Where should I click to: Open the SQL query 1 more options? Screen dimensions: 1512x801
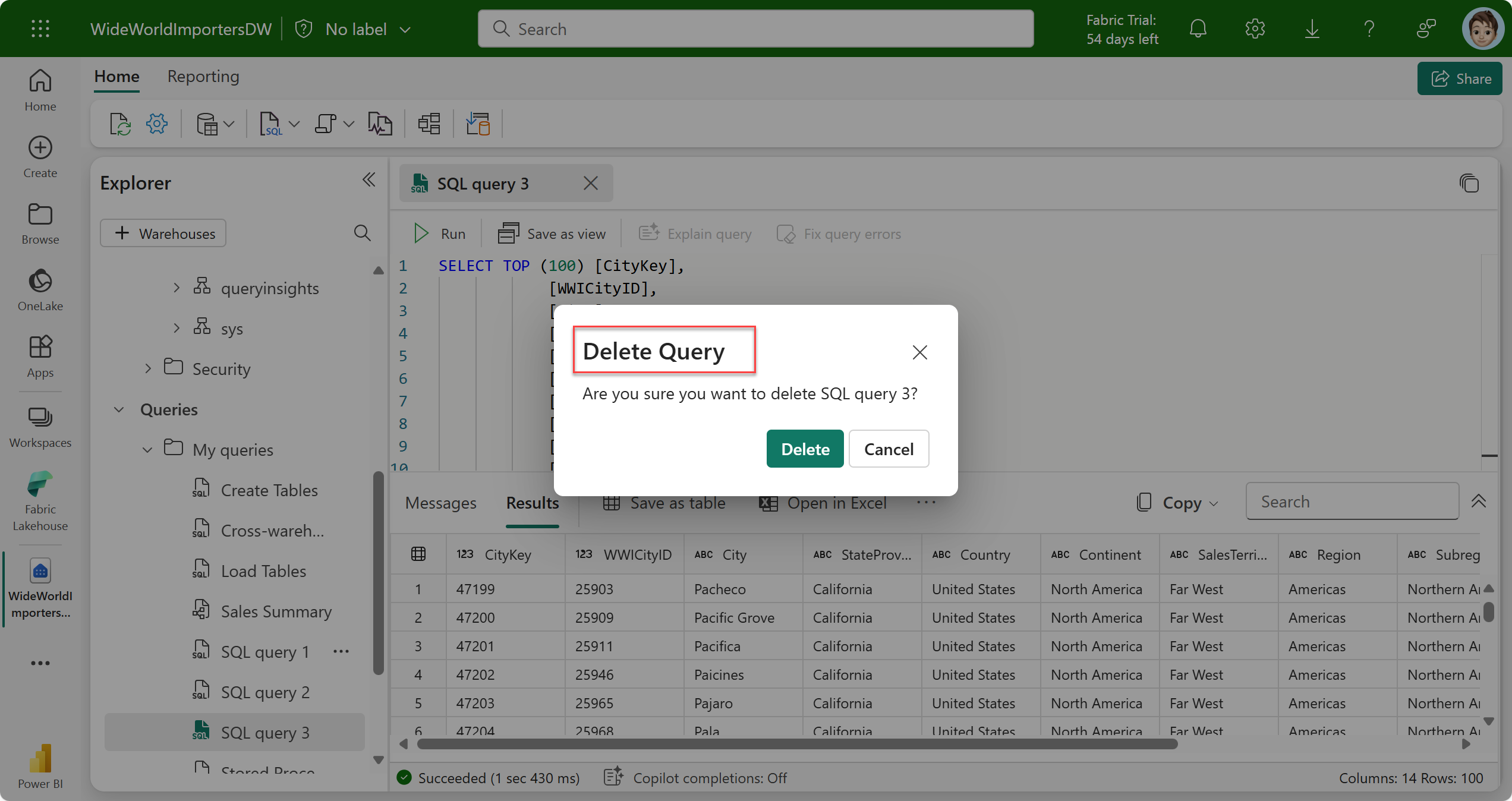pyautogui.click(x=341, y=651)
